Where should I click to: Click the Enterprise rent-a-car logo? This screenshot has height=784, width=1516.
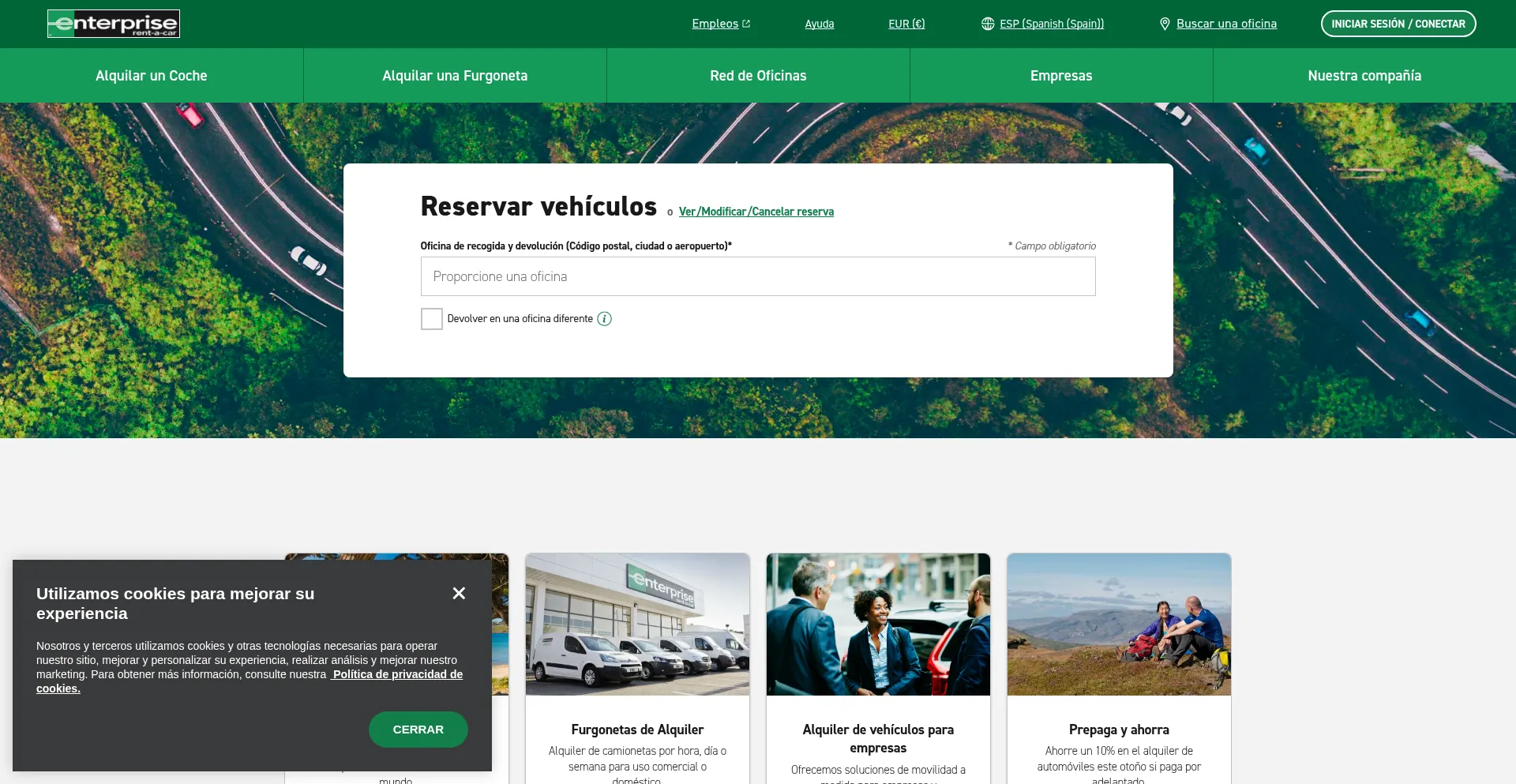click(x=114, y=24)
